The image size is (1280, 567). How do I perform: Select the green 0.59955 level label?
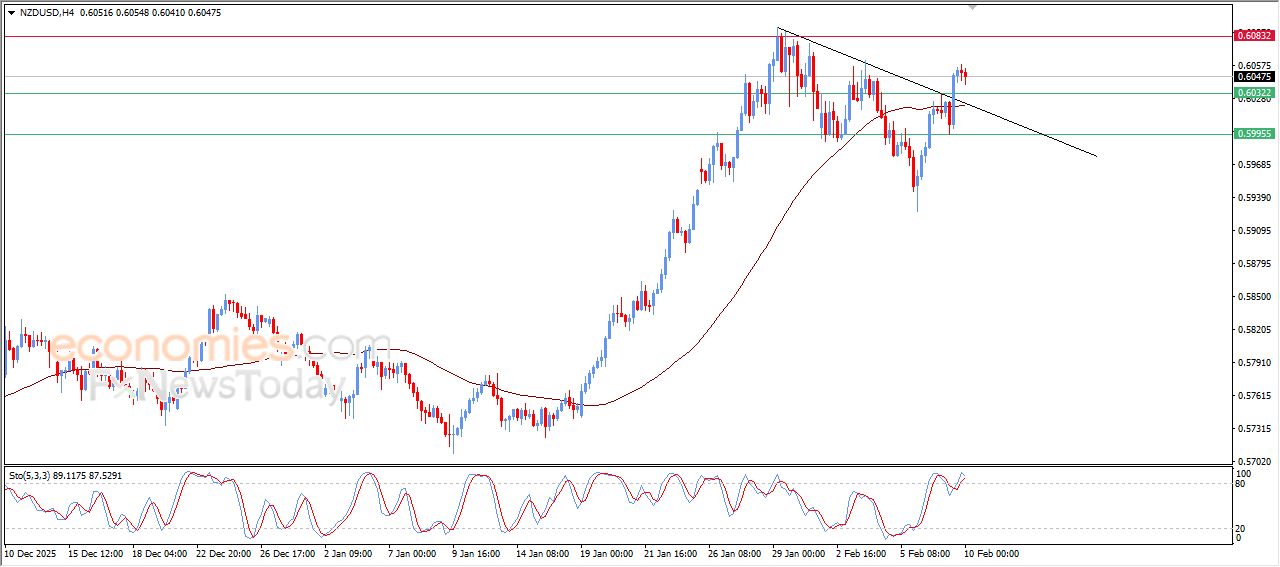pos(1254,134)
